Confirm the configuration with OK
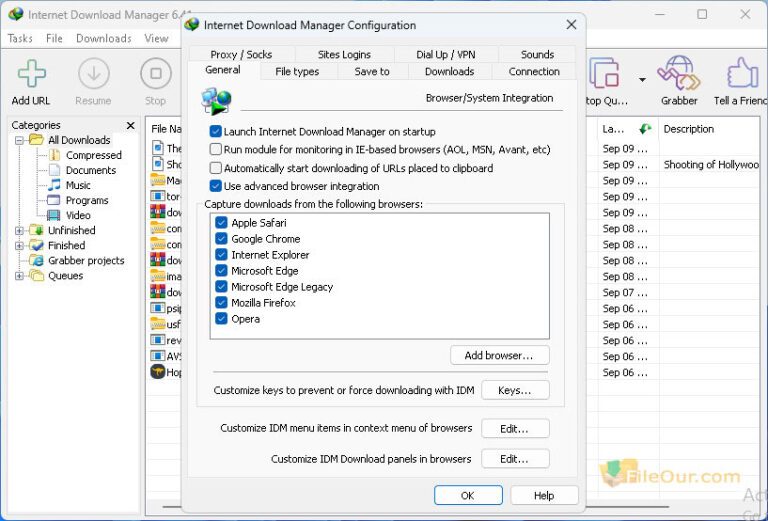The image size is (768, 521). pyautogui.click(x=468, y=496)
